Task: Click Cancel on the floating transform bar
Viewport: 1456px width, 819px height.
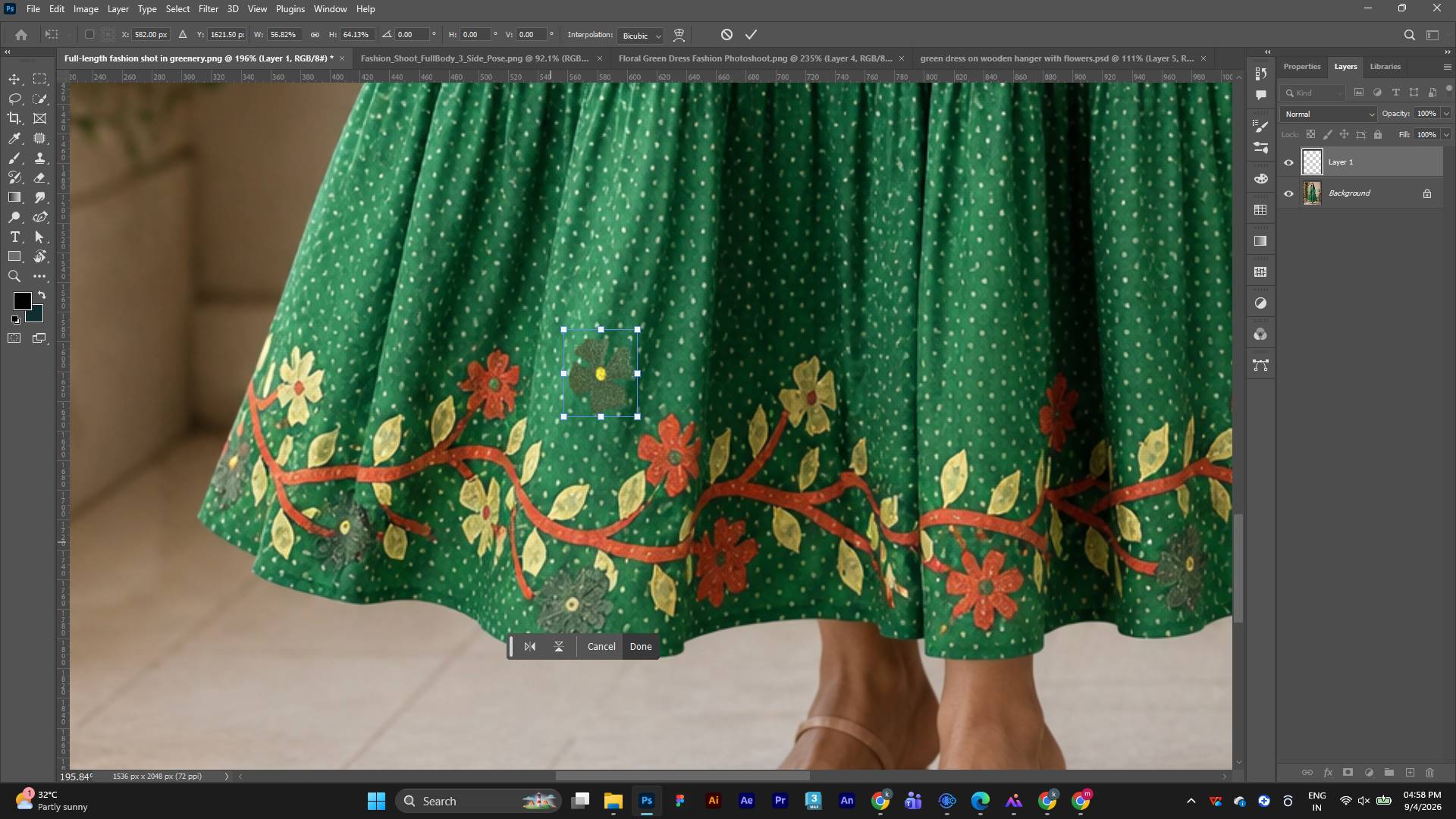Action: 601,647
